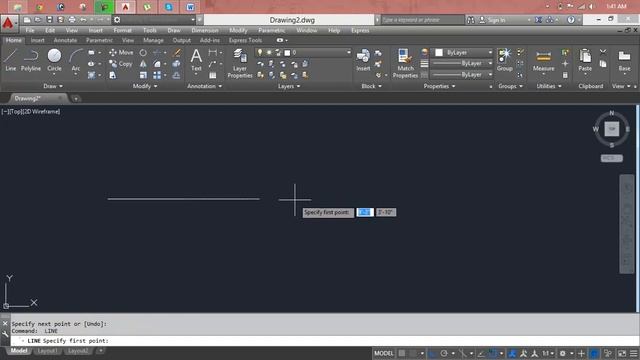Image resolution: width=640 pixels, height=360 pixels.
Task: Switch to the Annotate ribbon tab
Action: [x=65, y=40]
